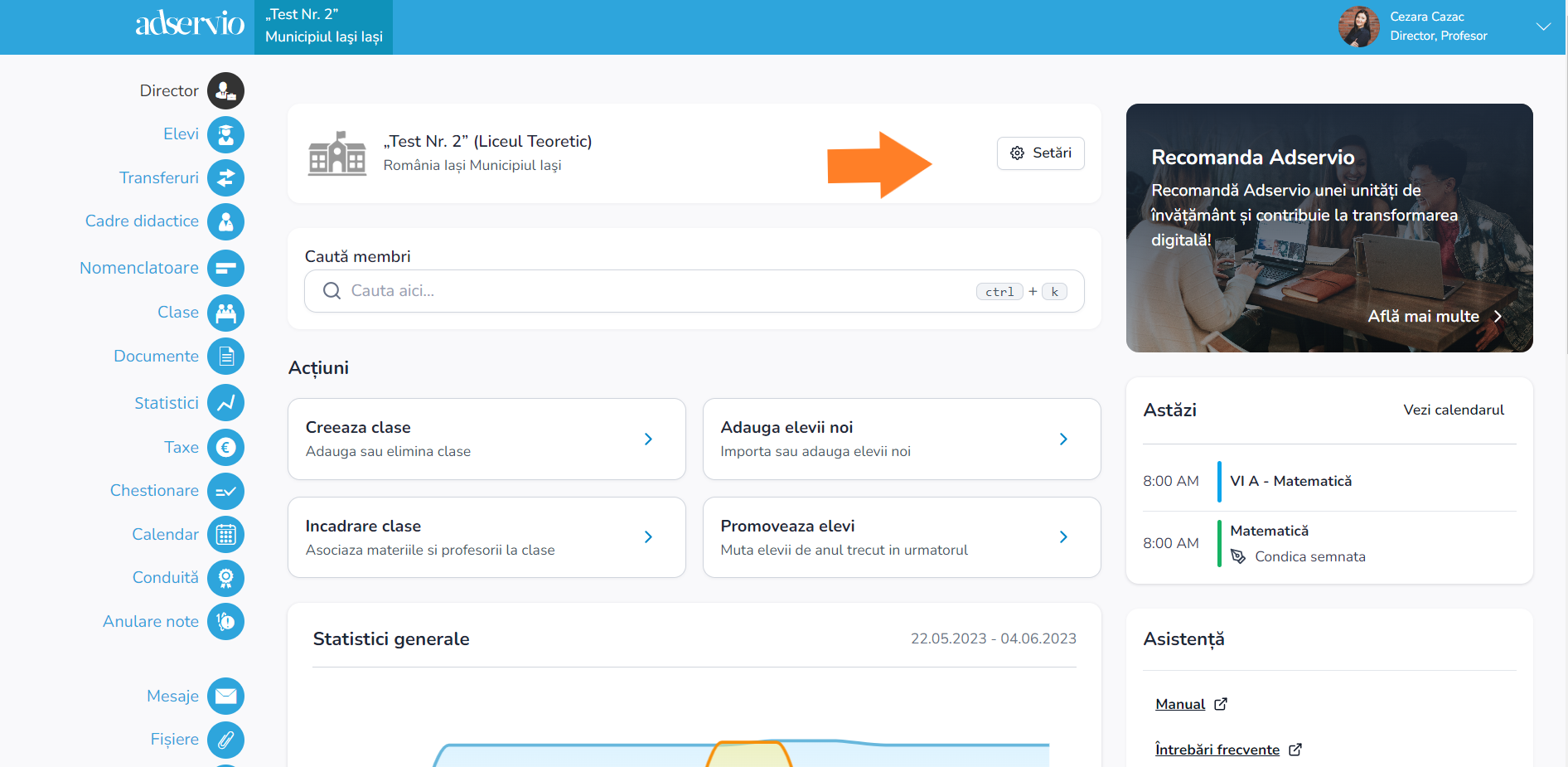Click Află mai multe link
The image size is (1568, 767).
pos(1423,316)
